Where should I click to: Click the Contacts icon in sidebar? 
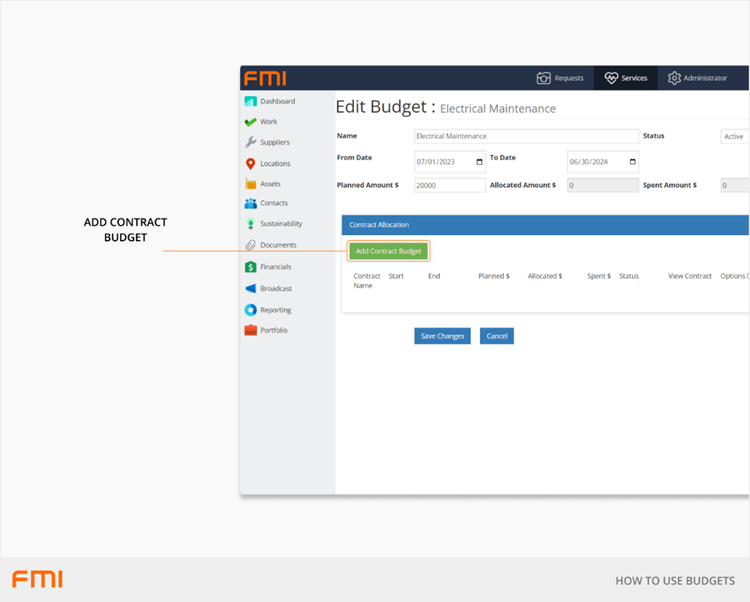tap(251, 203)
